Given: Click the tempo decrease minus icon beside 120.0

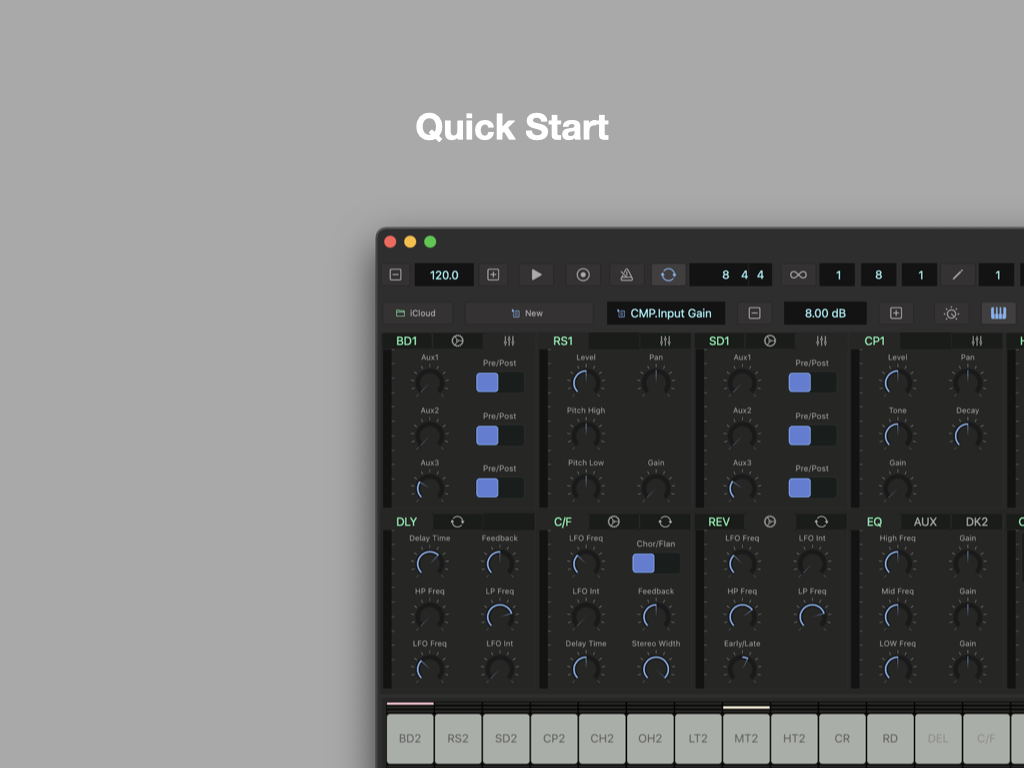Looking at the screenshot, I should (x=396, y=275).
